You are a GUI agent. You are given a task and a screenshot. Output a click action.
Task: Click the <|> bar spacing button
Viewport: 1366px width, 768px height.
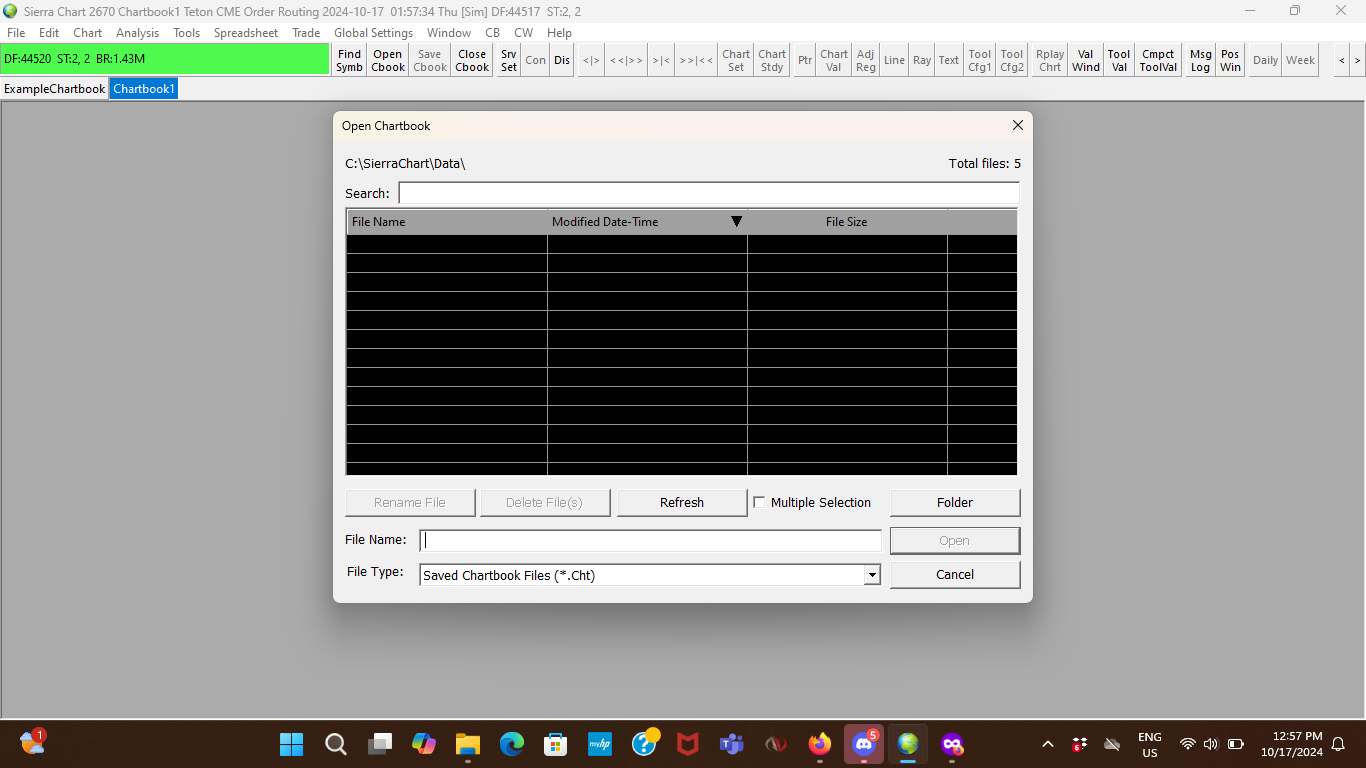pyautogui.click(x=591, y=60)
